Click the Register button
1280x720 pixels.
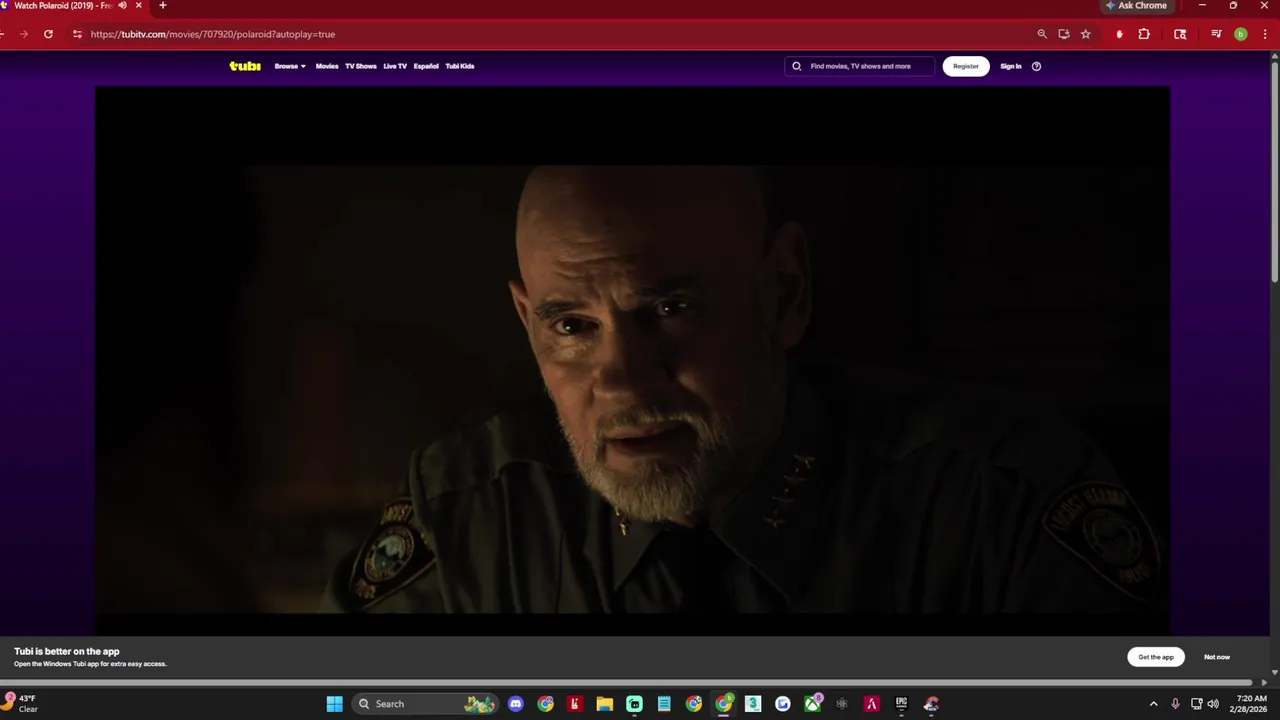tap(966, 66)
